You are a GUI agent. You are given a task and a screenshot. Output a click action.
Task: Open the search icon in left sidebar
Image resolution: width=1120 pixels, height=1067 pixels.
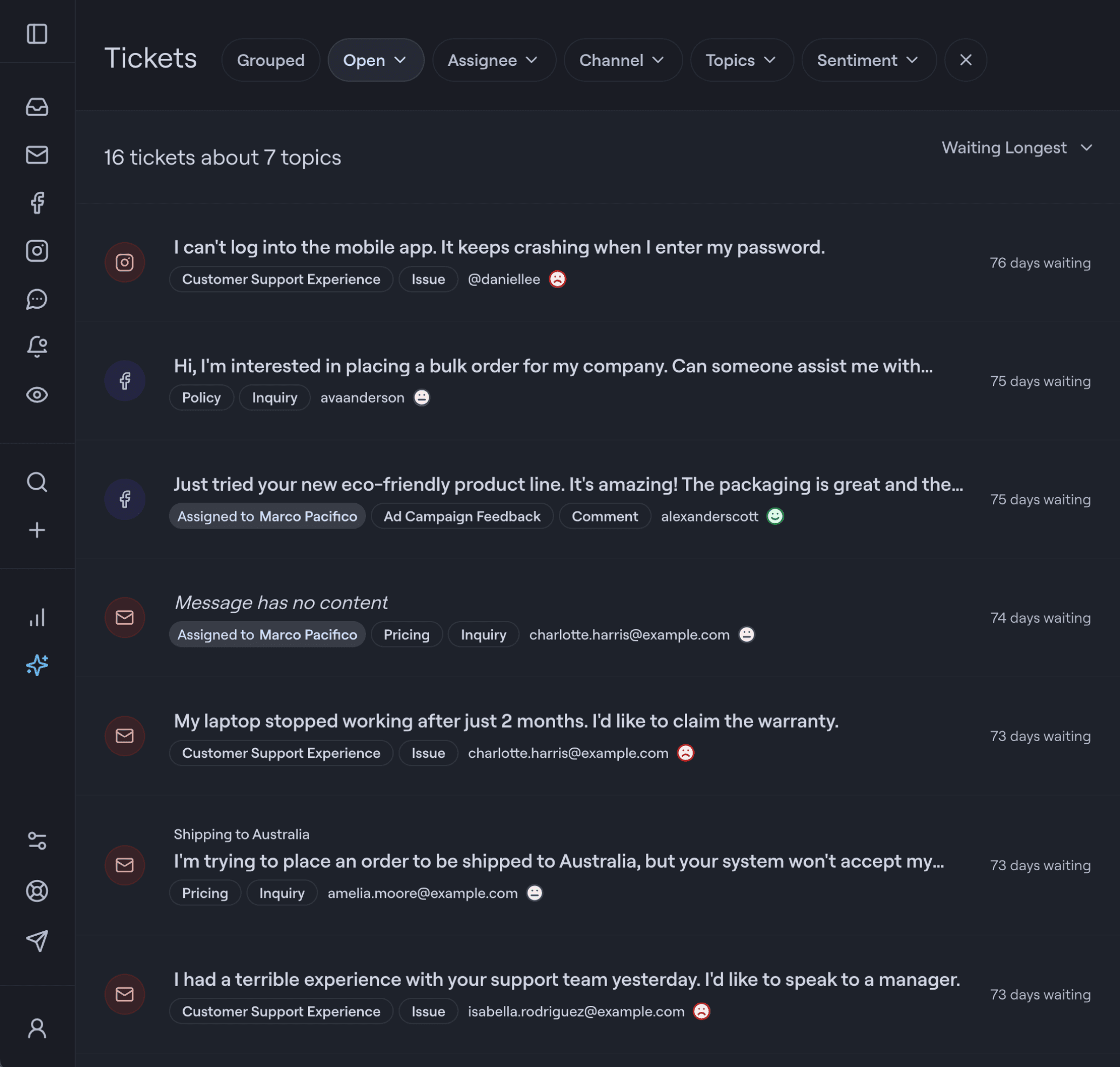pyautogui.click(x=37, y=482)
